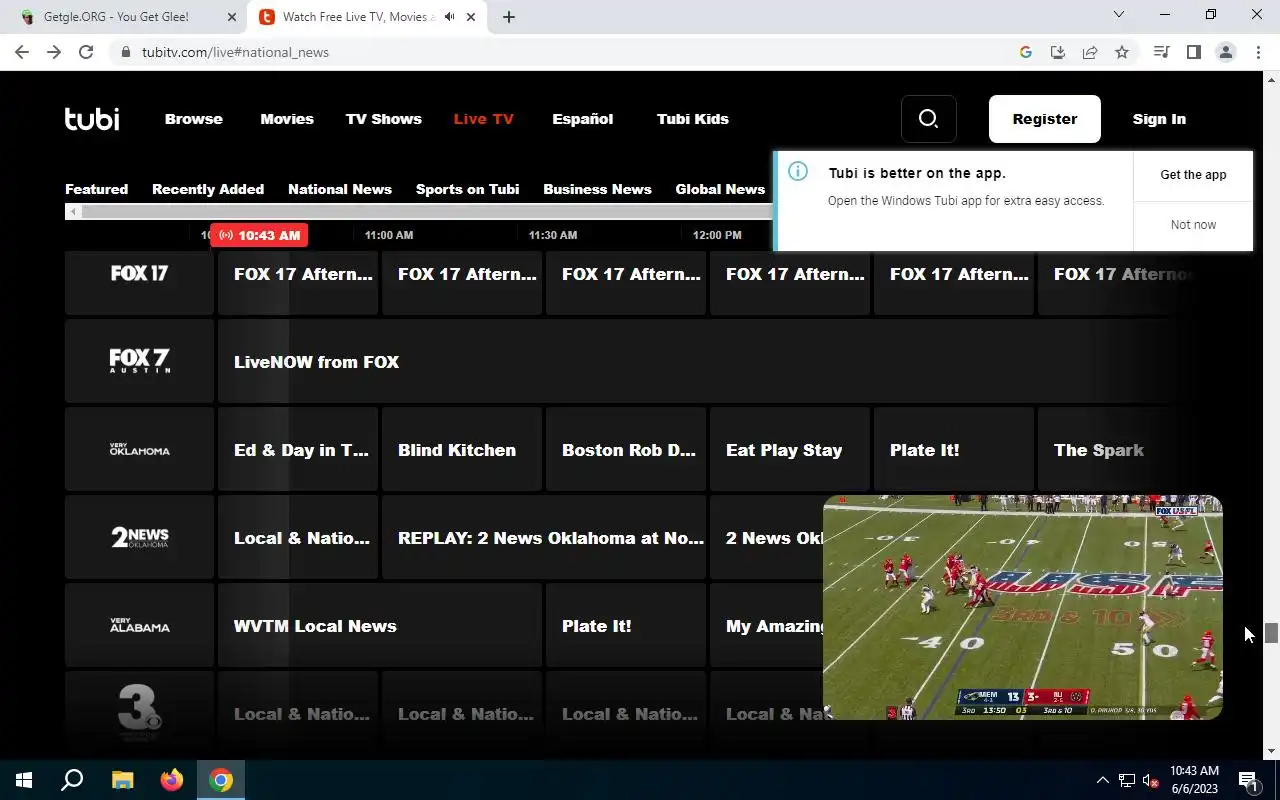1280x800 pixels.
Task: Mute the Tubi tab audio icon
Action: pos(449,17)
